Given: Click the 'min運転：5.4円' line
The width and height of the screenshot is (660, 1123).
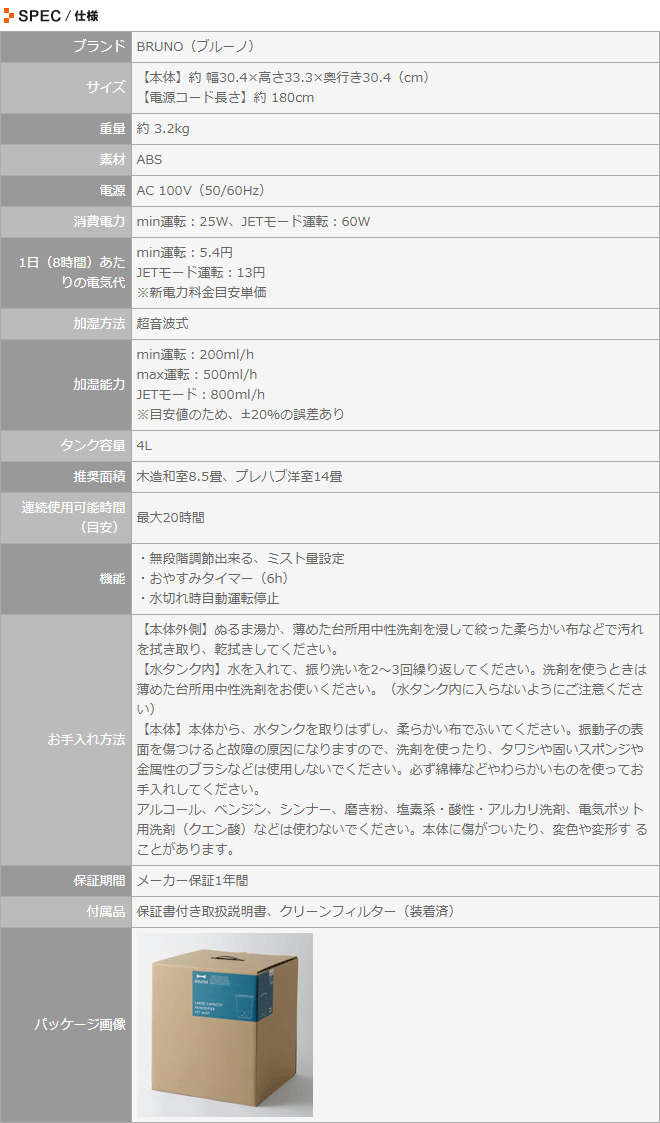Looking at the screenshot, I should 185,252.
